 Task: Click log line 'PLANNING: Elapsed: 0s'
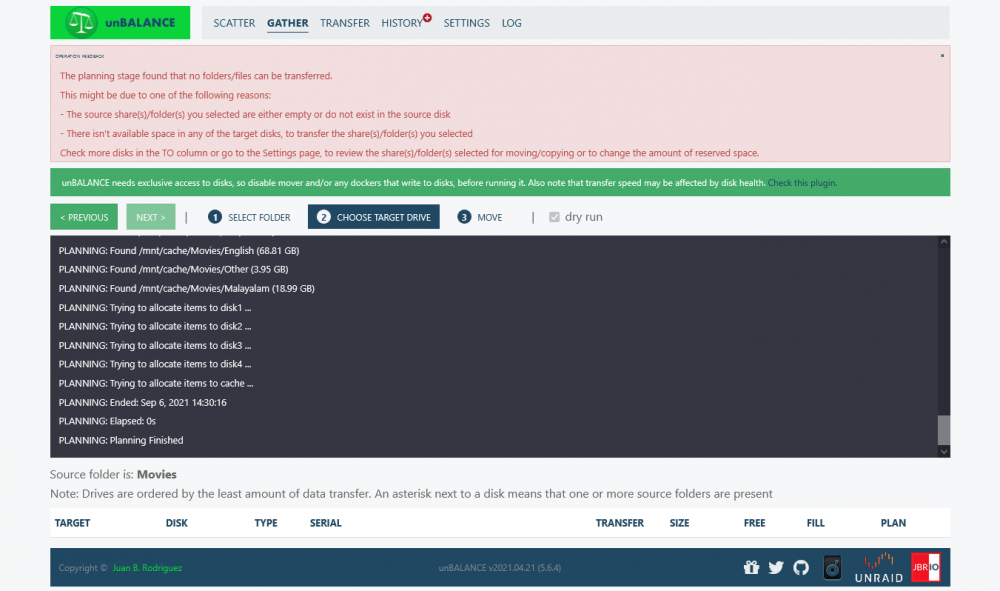point(107,421)
